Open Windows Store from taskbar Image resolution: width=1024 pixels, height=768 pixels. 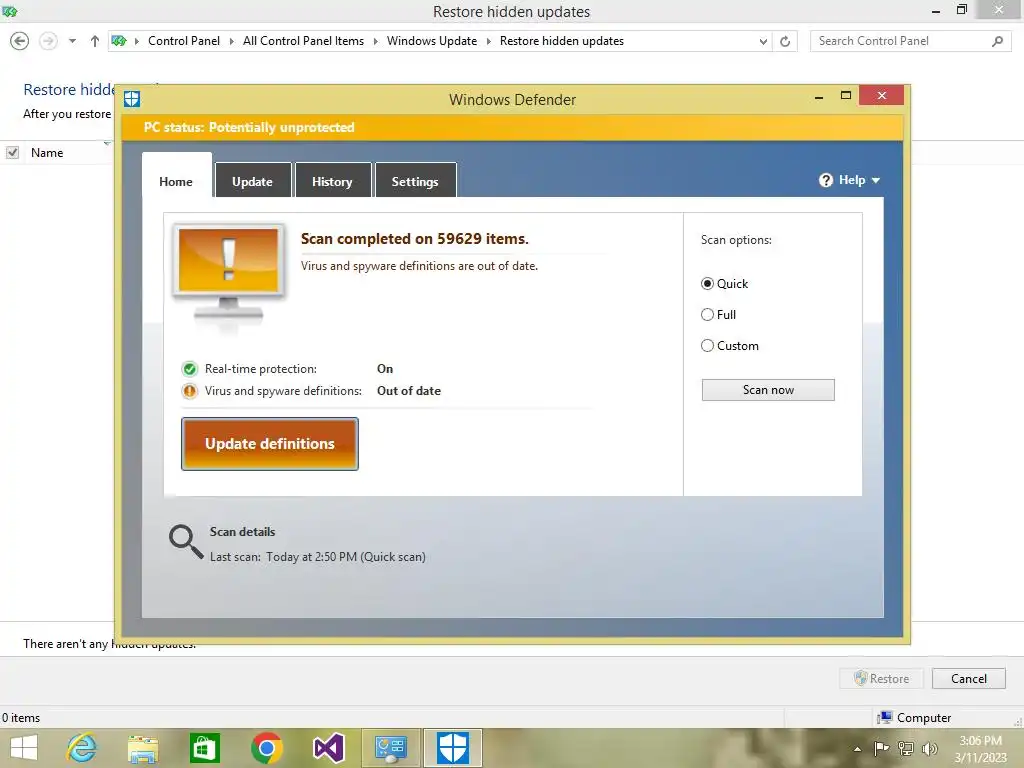(204, 748)
